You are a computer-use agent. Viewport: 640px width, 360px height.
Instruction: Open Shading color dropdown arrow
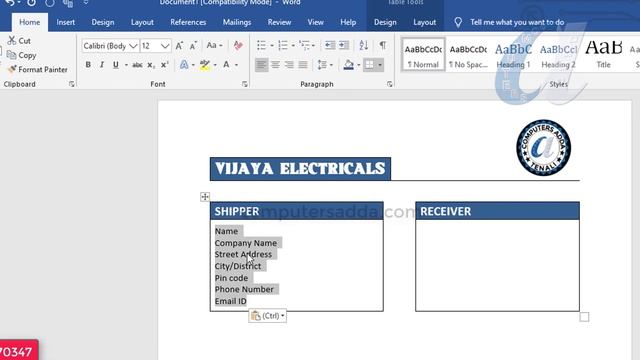tap(359, 65)
